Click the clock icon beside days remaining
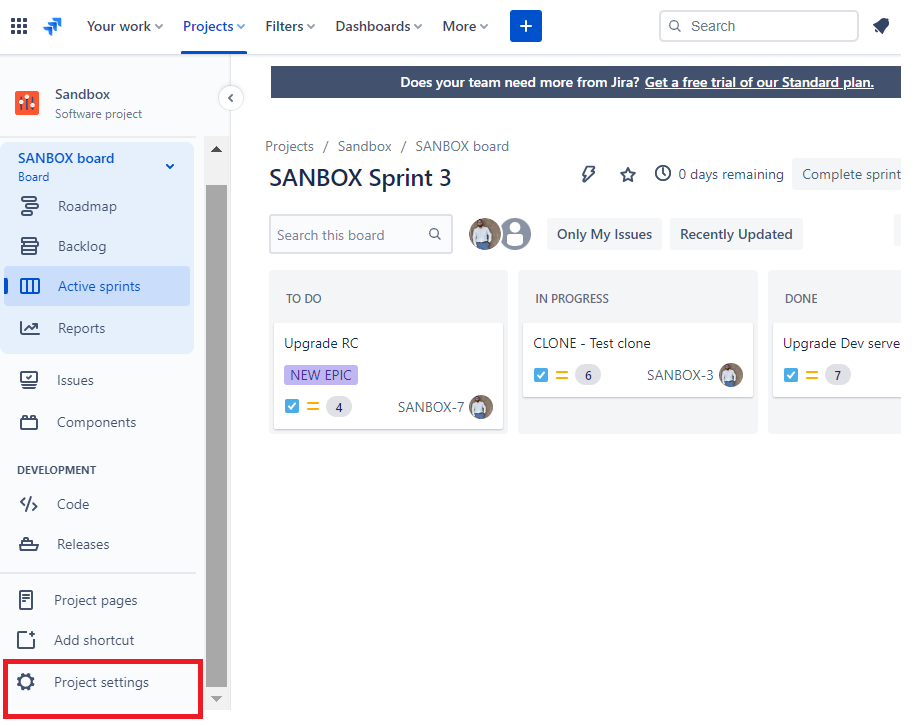Viewport: 922px width, 726px height. [x=663, y=173]
